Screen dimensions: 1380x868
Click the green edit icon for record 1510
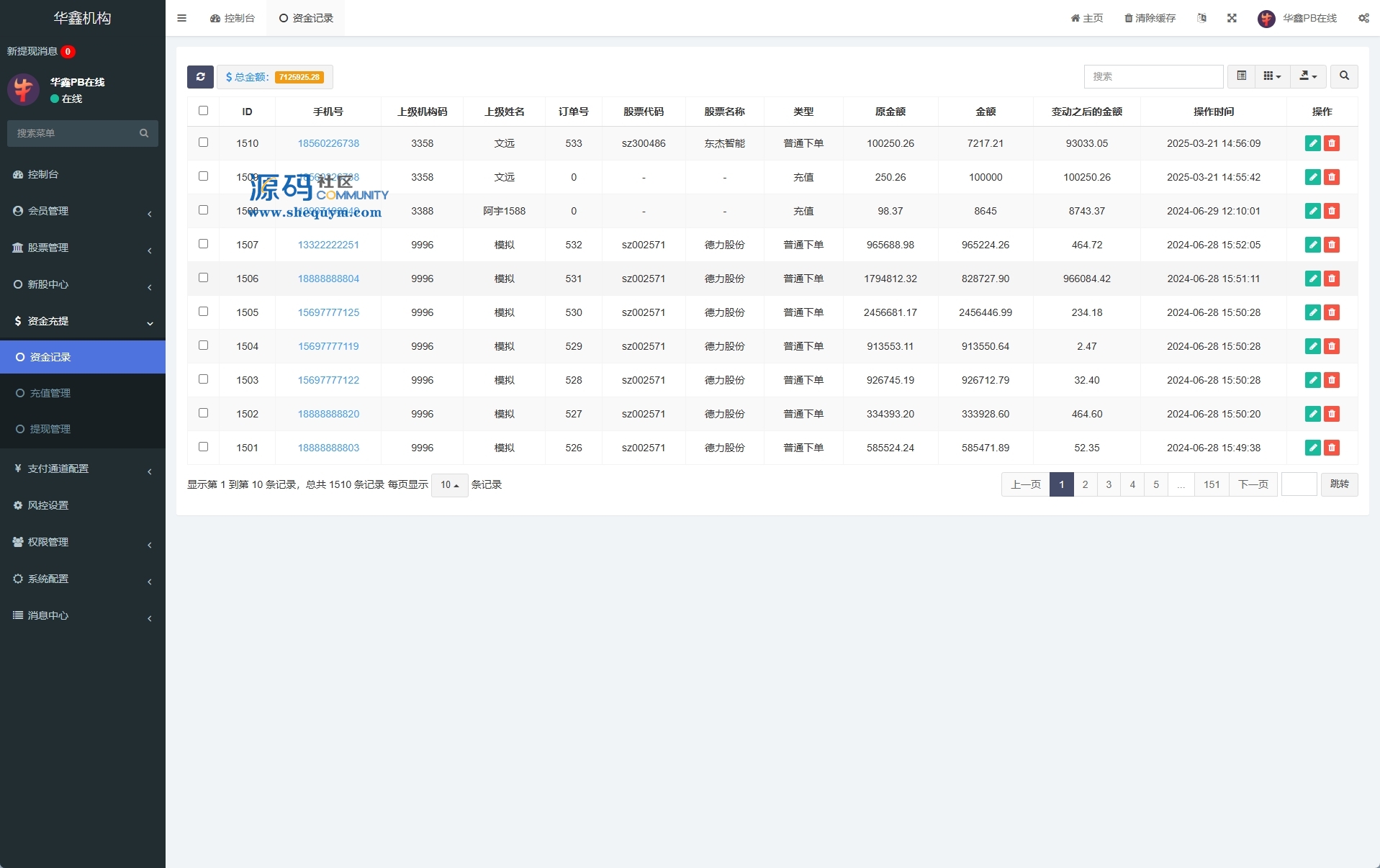click(1312, 143)
